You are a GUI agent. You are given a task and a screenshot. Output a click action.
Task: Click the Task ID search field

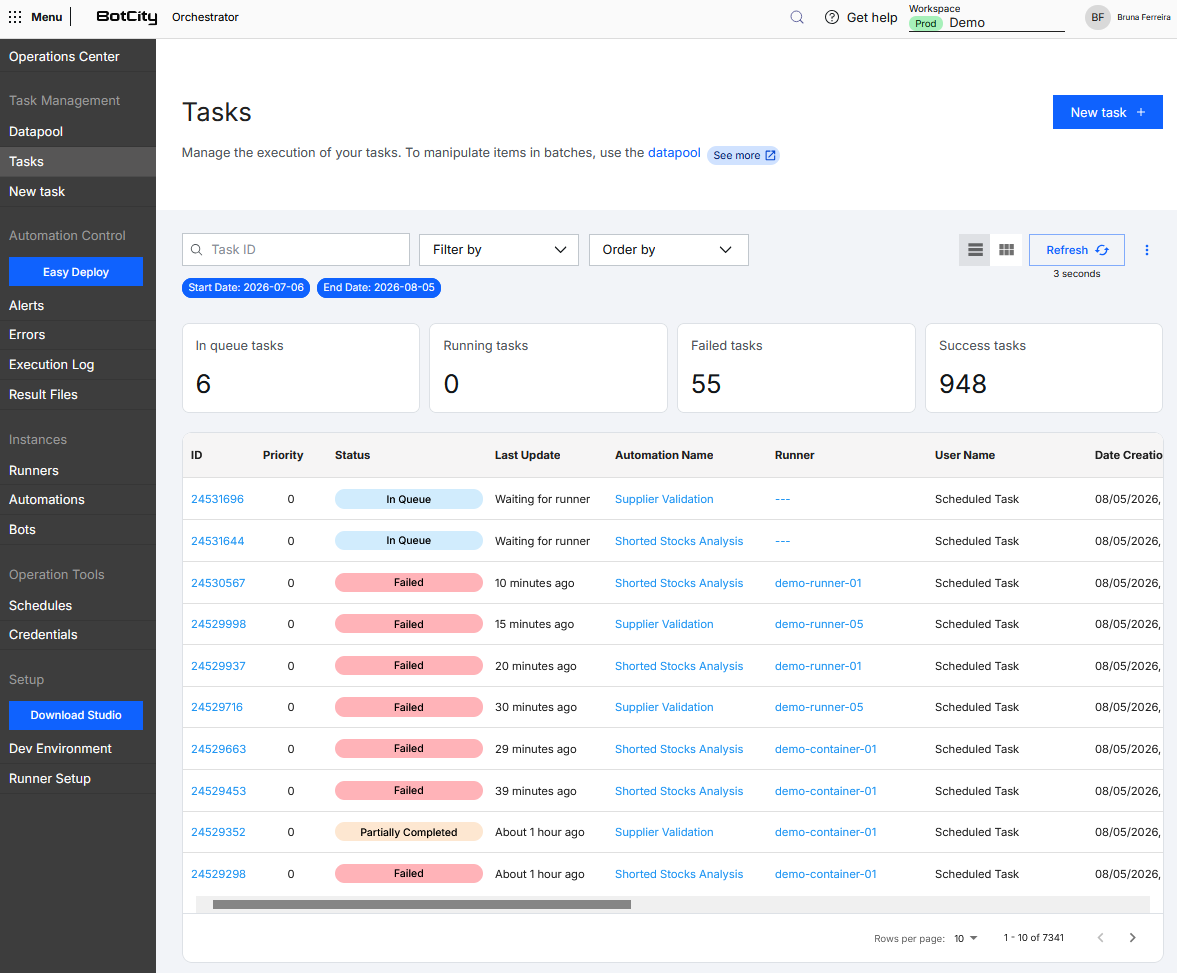coord(296,250)
